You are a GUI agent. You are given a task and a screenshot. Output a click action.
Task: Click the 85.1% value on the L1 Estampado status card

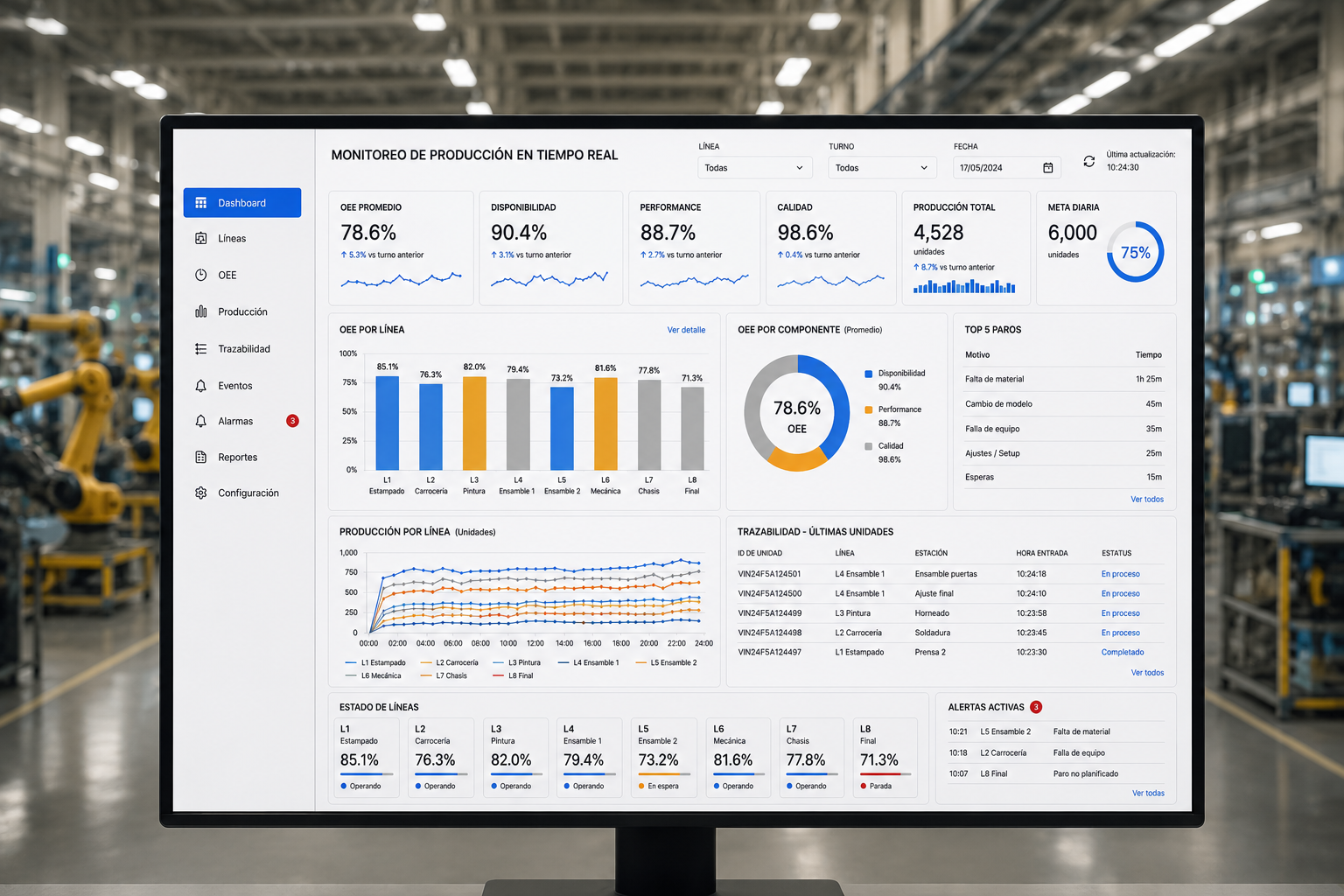359,760
